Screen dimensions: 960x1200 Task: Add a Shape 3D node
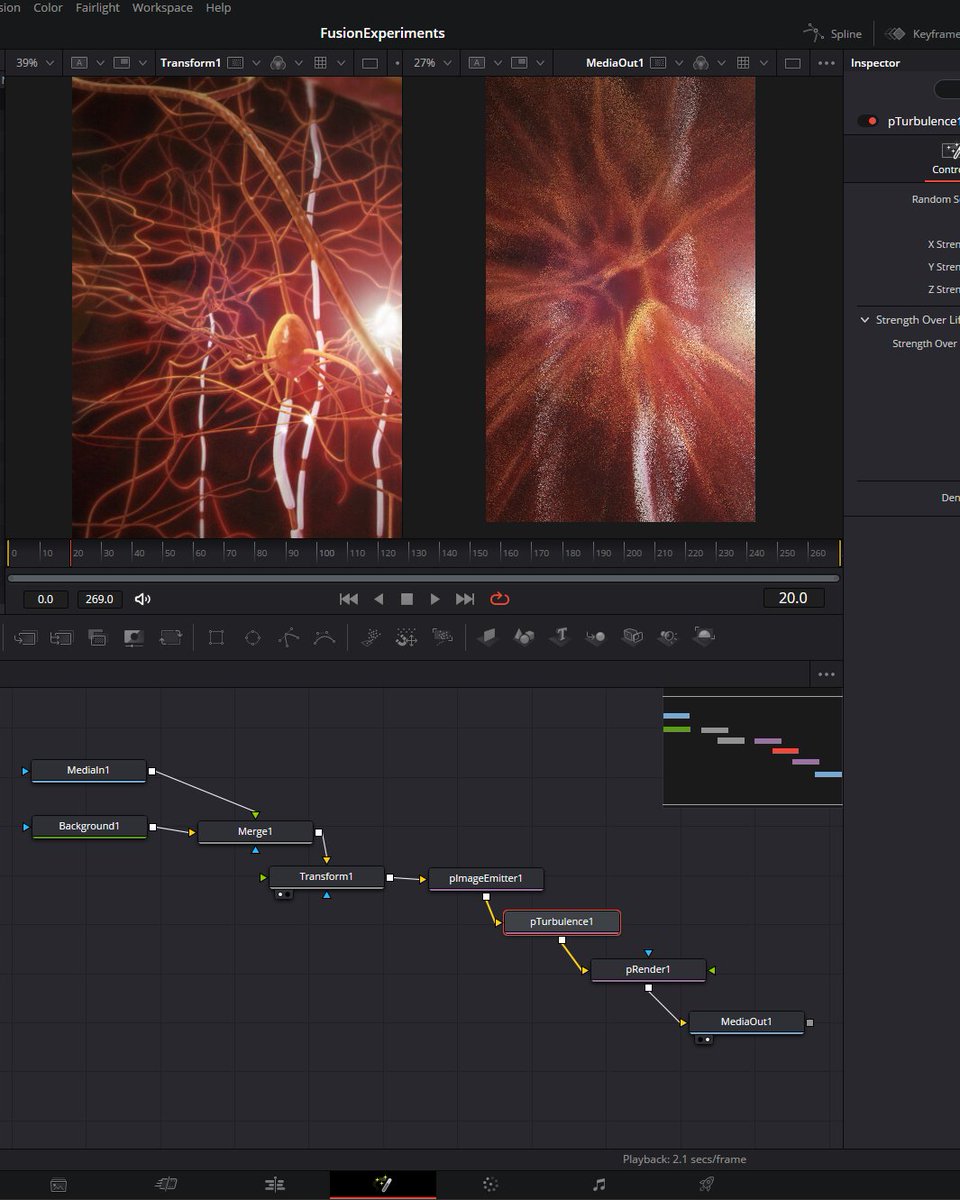[x=524, y=637]
